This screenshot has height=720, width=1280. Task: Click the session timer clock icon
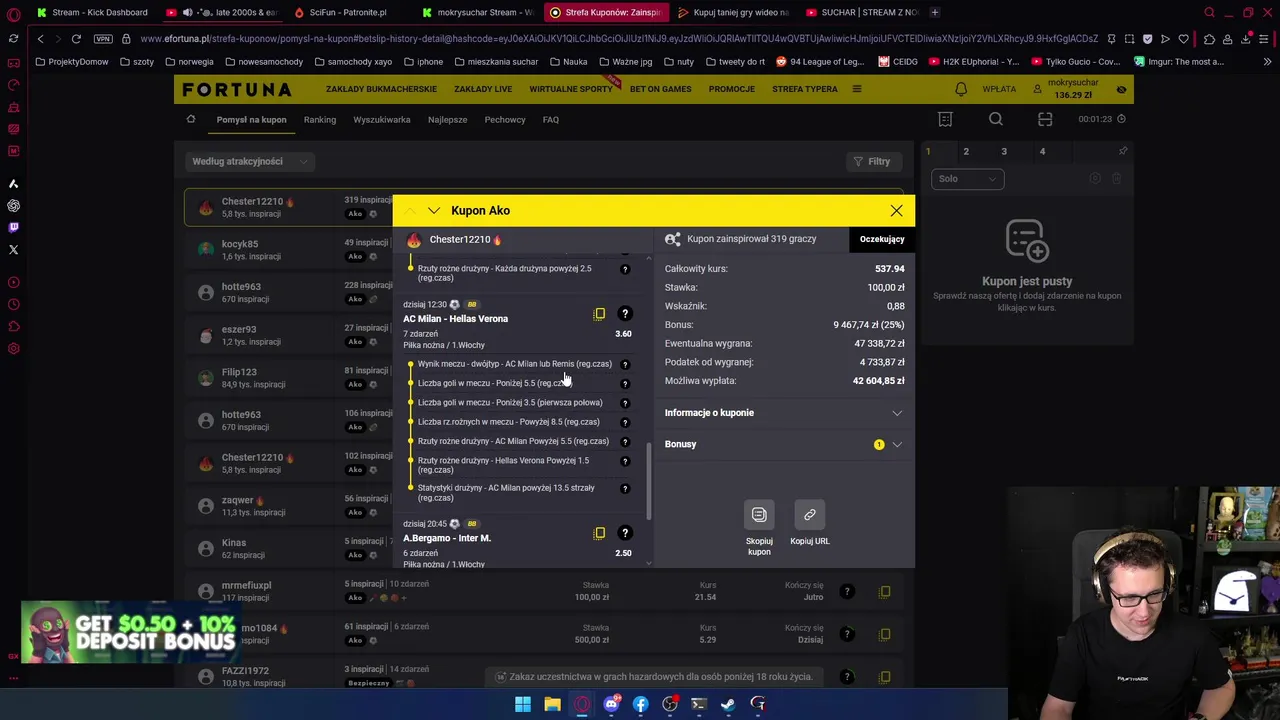pyautogui.click(x=1121, y=119)
